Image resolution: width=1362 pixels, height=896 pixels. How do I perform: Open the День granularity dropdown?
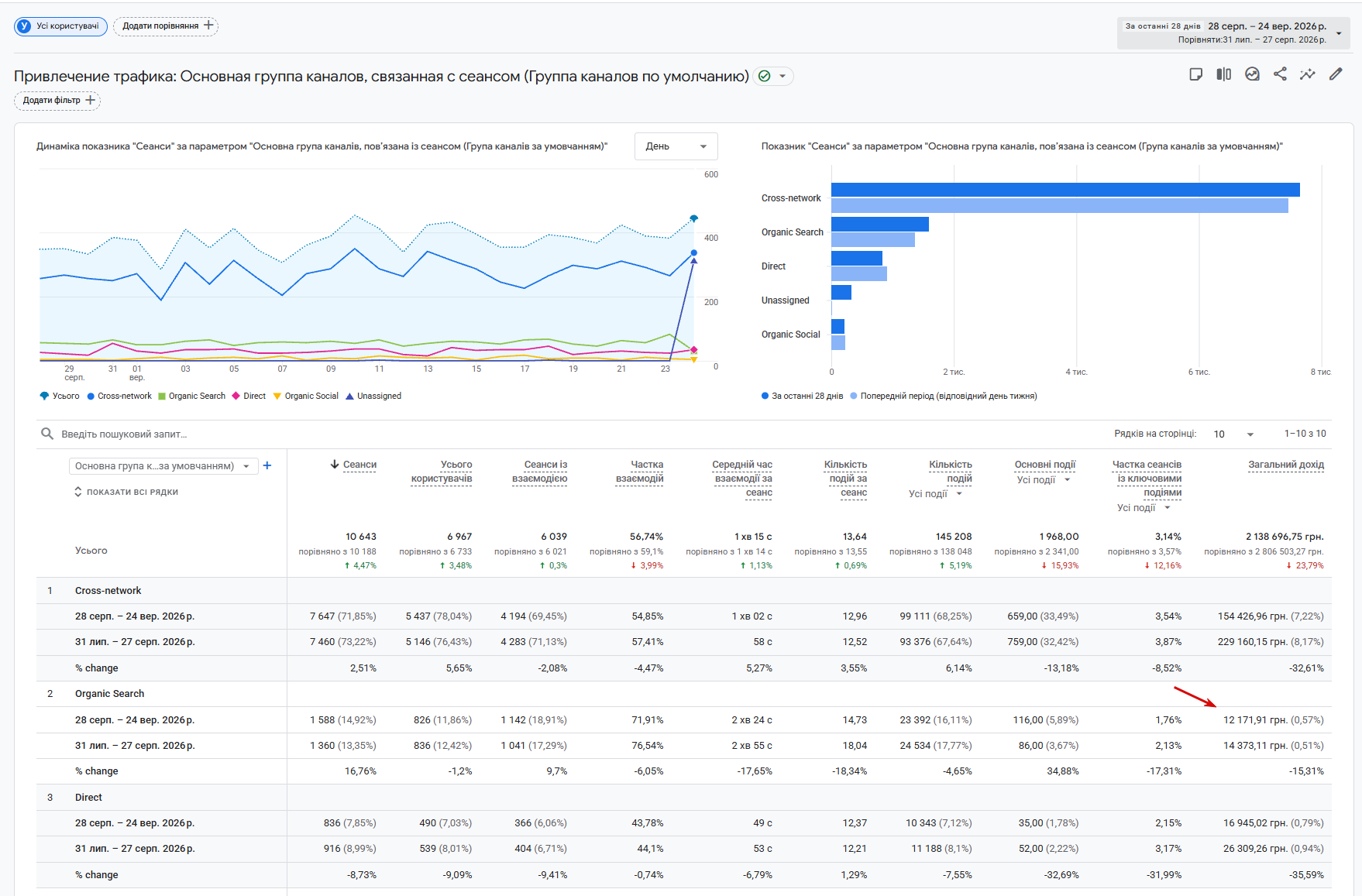676,146
